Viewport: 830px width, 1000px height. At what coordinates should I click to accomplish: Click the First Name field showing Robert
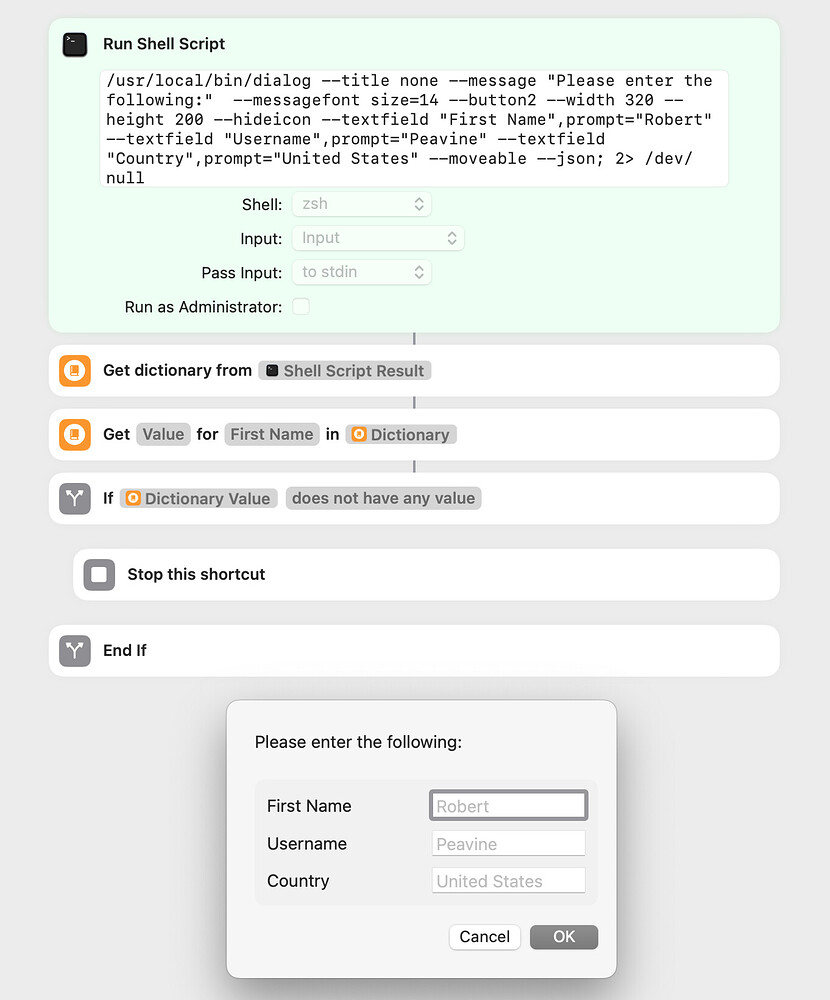(x=508, y=805)
